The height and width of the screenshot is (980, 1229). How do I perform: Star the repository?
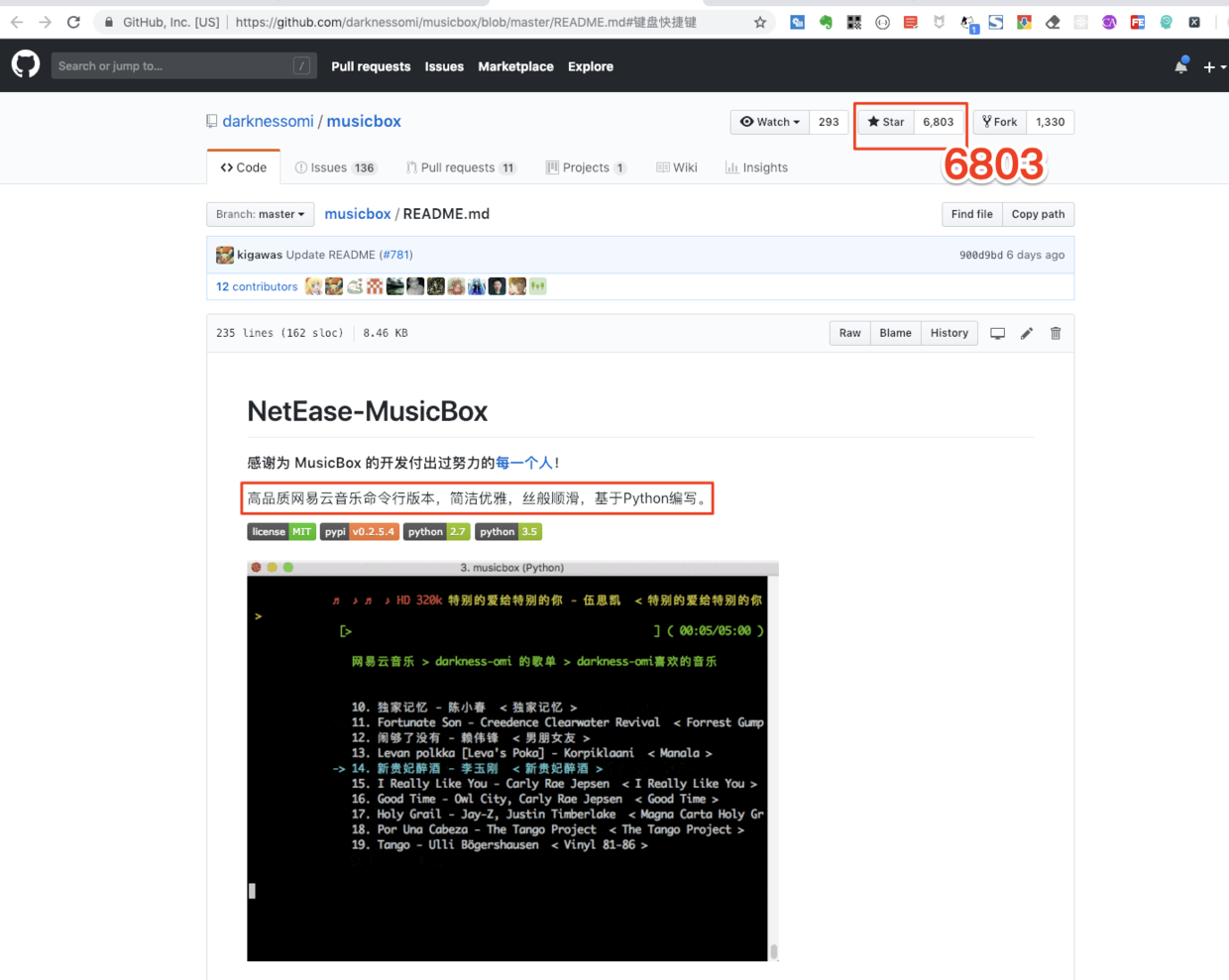[885, 122]
